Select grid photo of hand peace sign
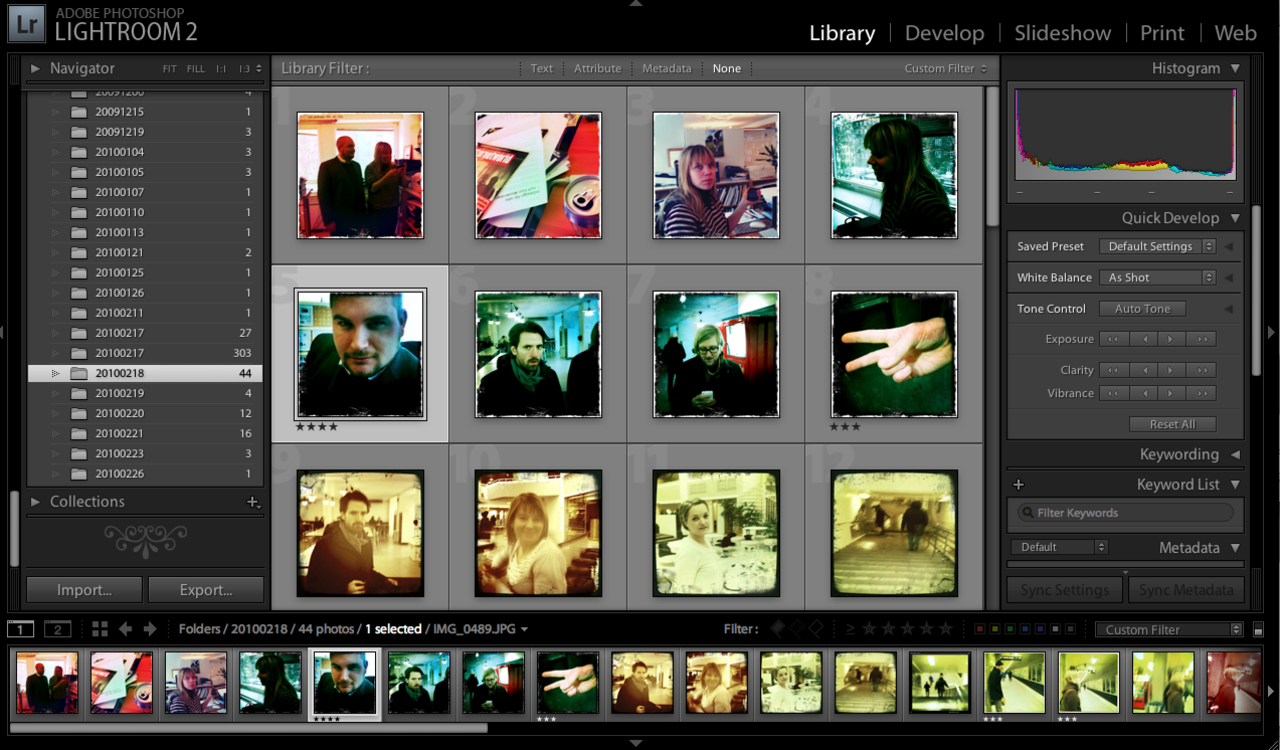 pyautogui.click(x=894, y=354)
